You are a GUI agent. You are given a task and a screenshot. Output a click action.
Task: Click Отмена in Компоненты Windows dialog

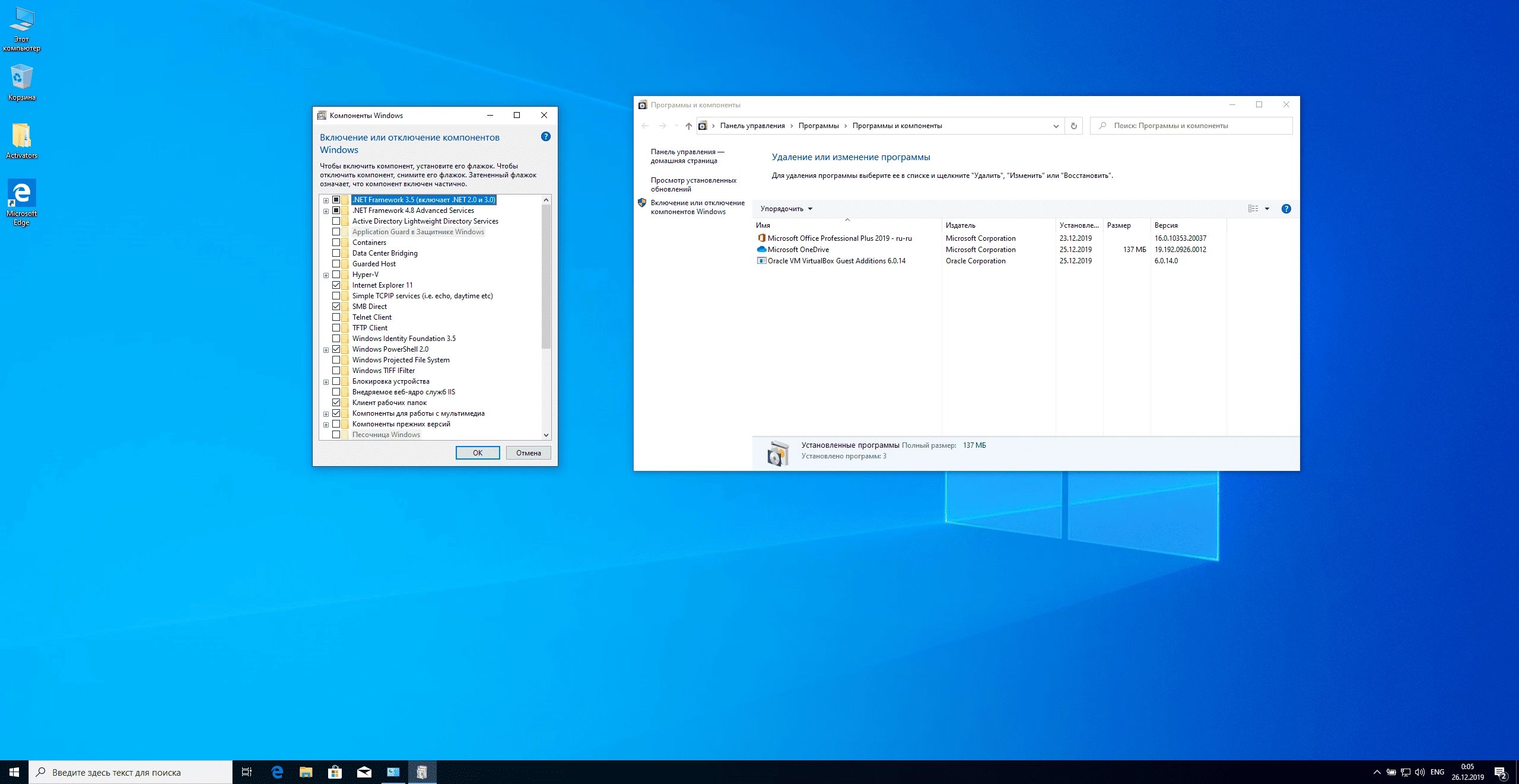point(528,452)
